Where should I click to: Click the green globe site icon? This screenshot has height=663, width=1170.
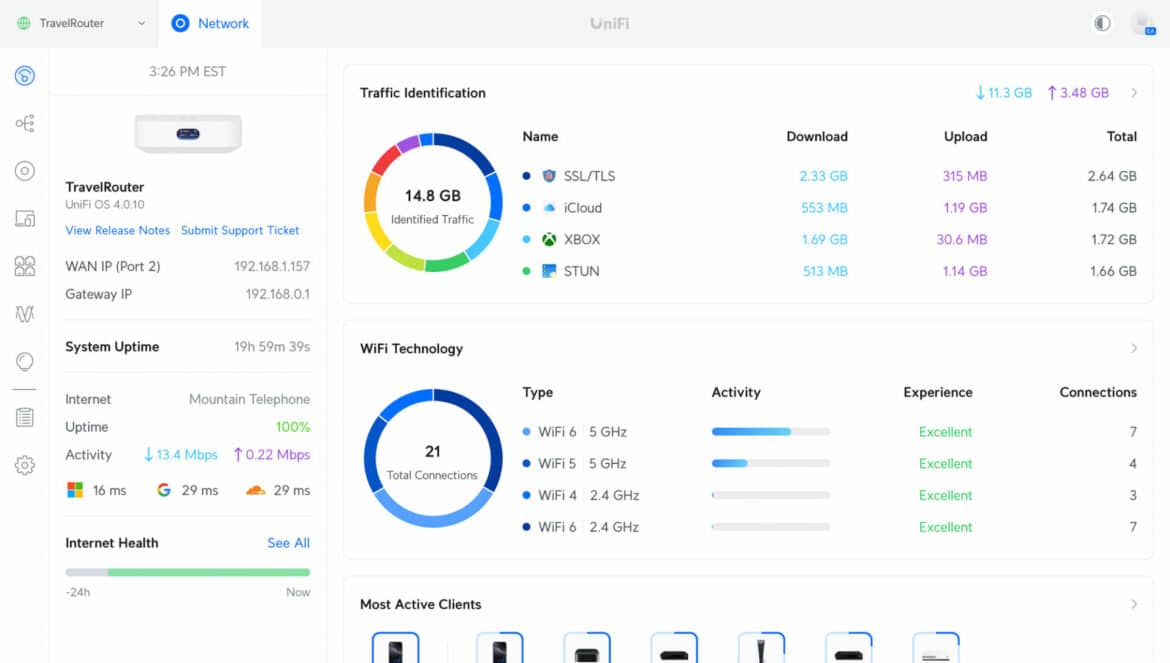click(24, 23)
